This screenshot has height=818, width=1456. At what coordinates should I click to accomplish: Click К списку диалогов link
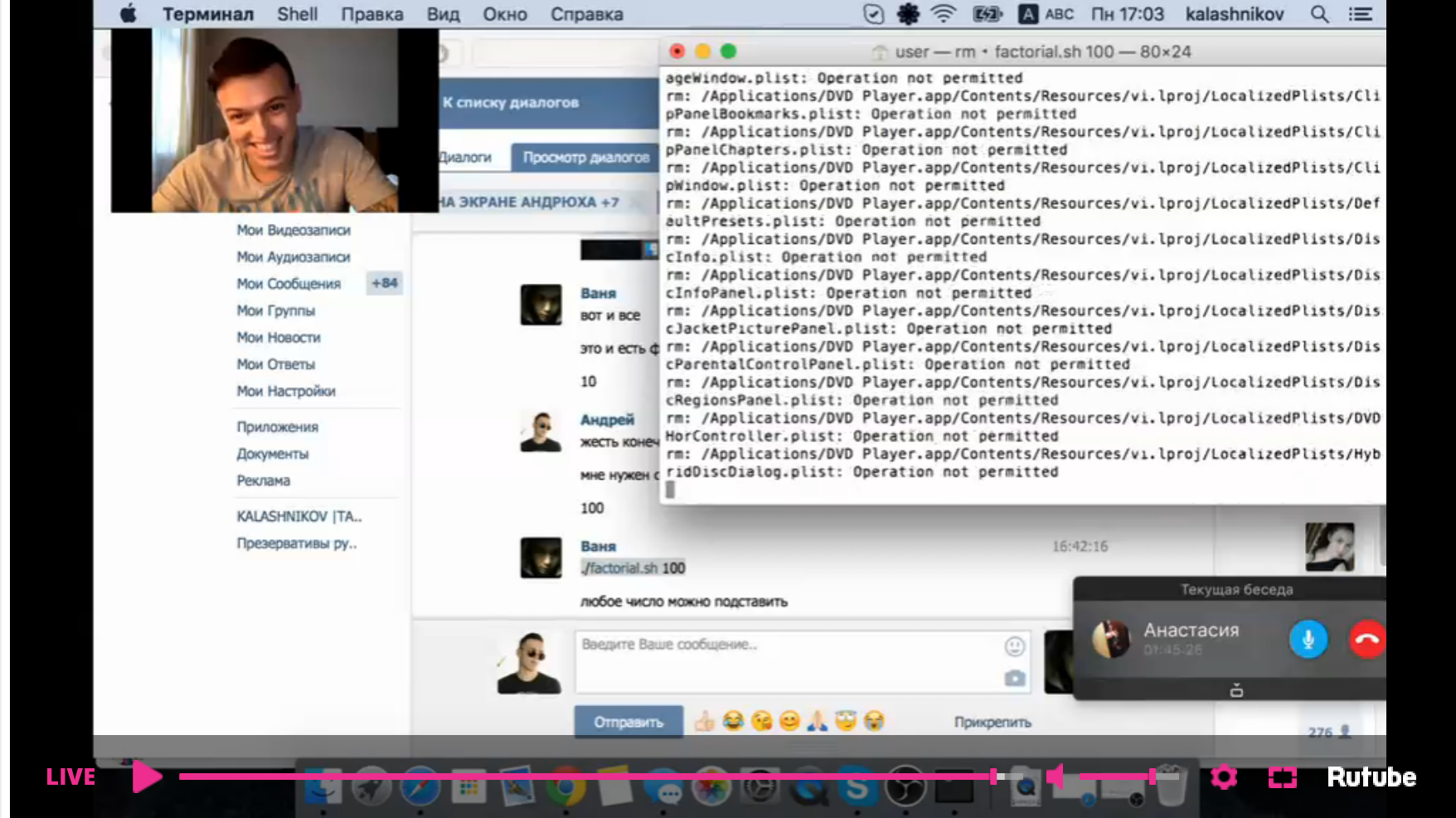tap(510, 102)
